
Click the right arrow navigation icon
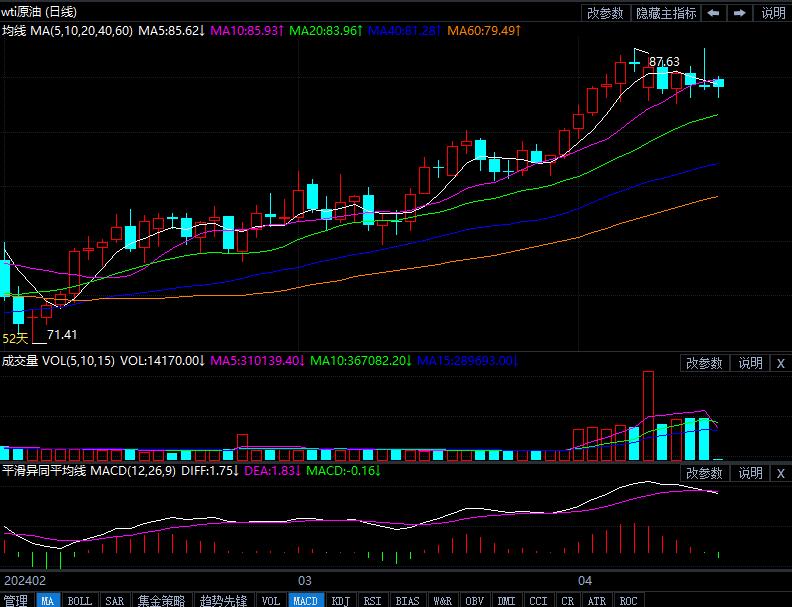(x=739, y=13)
